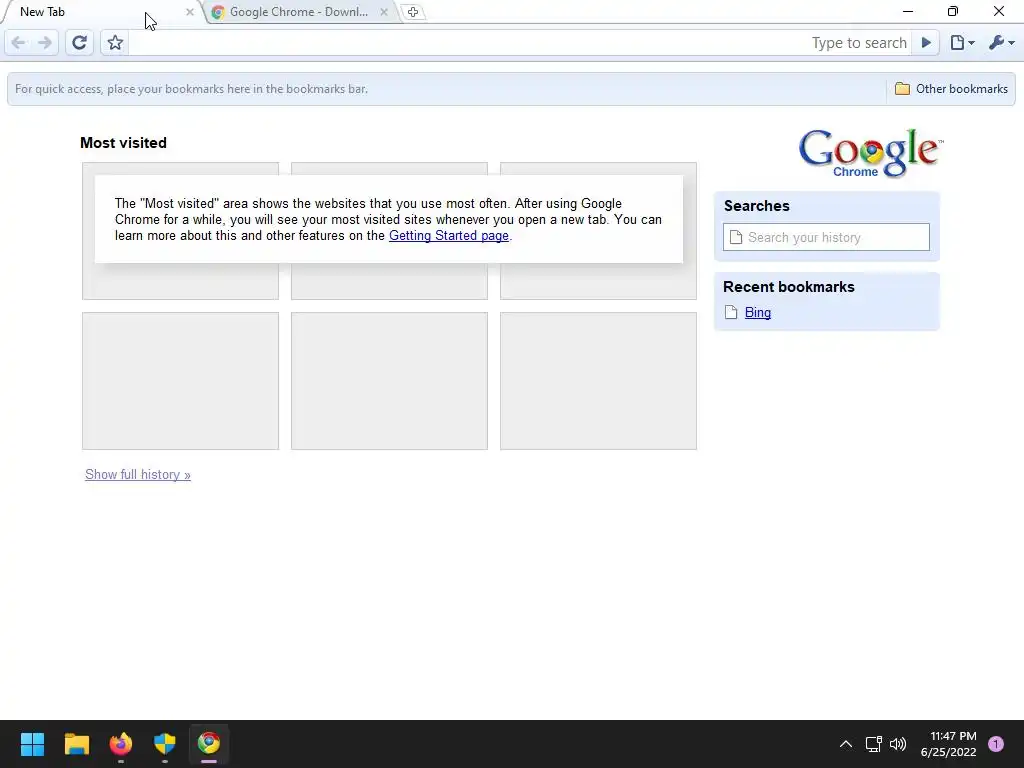Click the Go play arrow button

point(926,43)
